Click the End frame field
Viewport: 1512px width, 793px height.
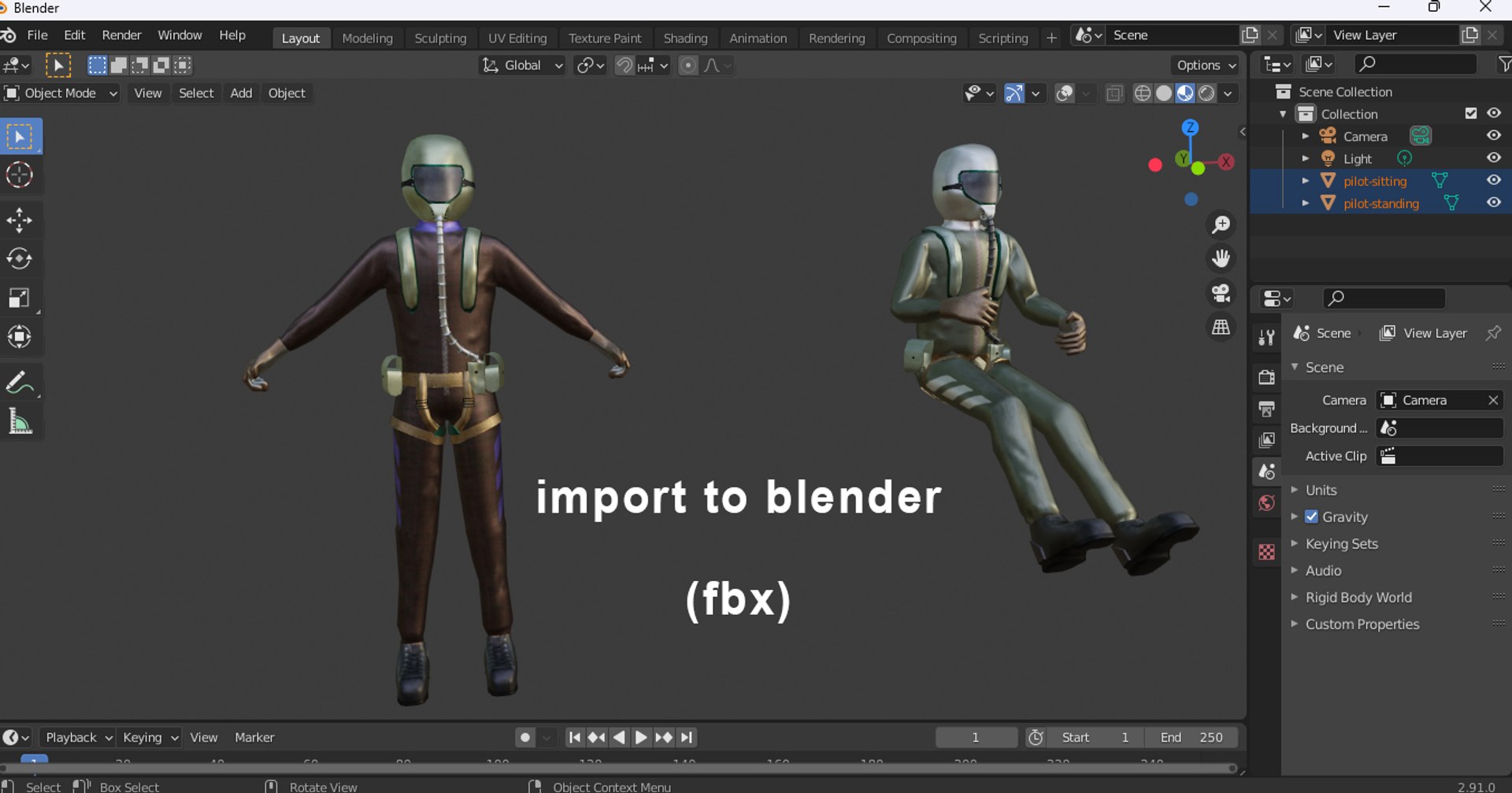[1191, 737]
